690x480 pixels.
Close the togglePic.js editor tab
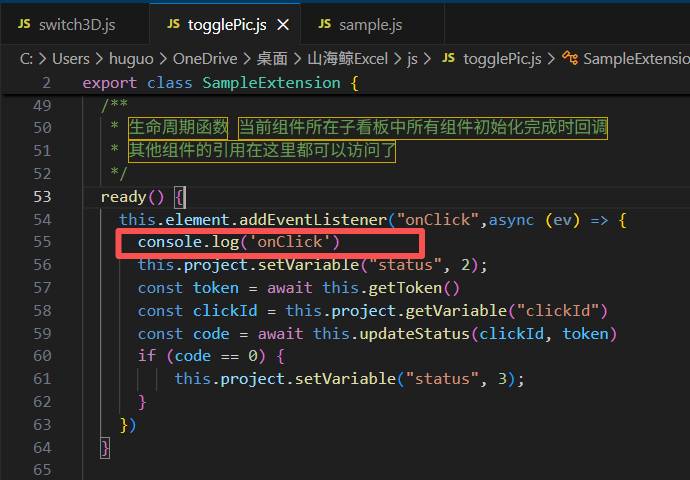(284, 24)
